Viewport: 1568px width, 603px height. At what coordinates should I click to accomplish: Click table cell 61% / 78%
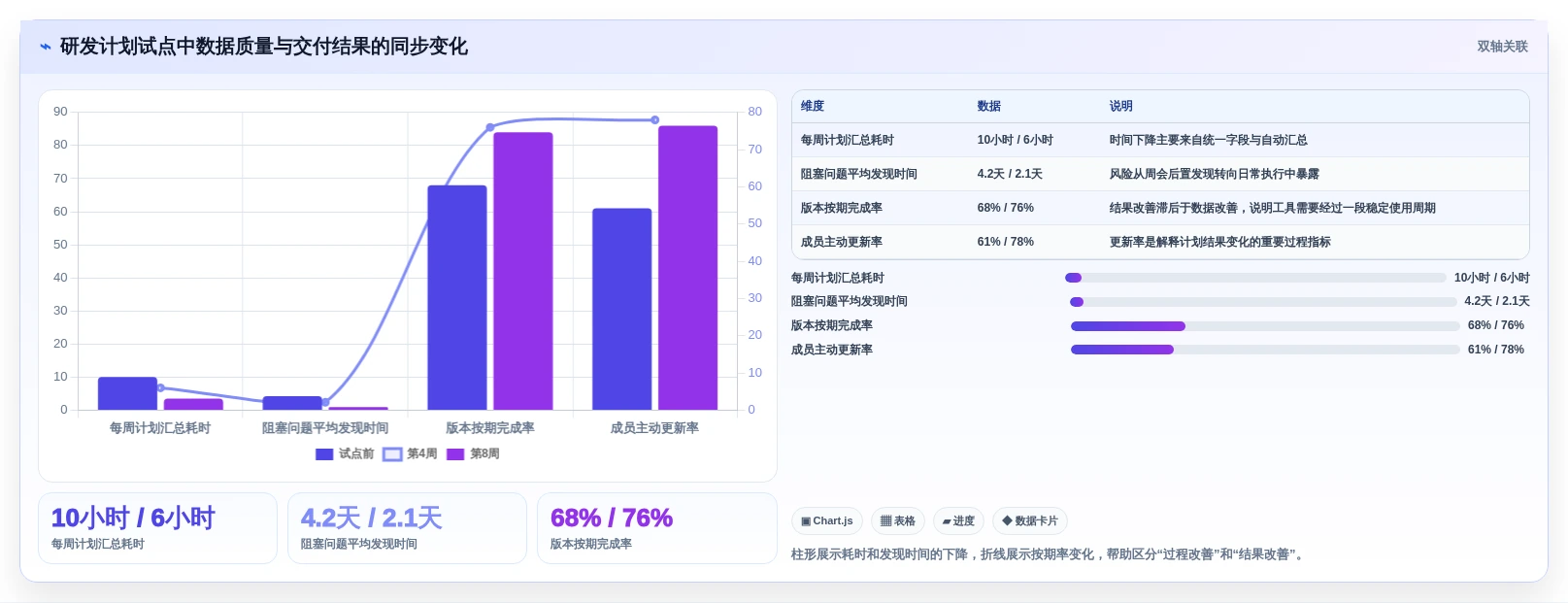[1005, 243]
